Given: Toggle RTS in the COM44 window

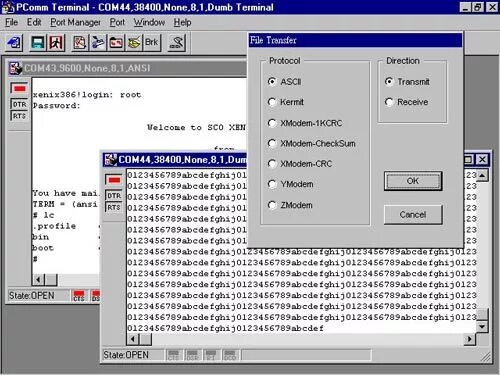Looking at the screenshot, I should [114, 207].
